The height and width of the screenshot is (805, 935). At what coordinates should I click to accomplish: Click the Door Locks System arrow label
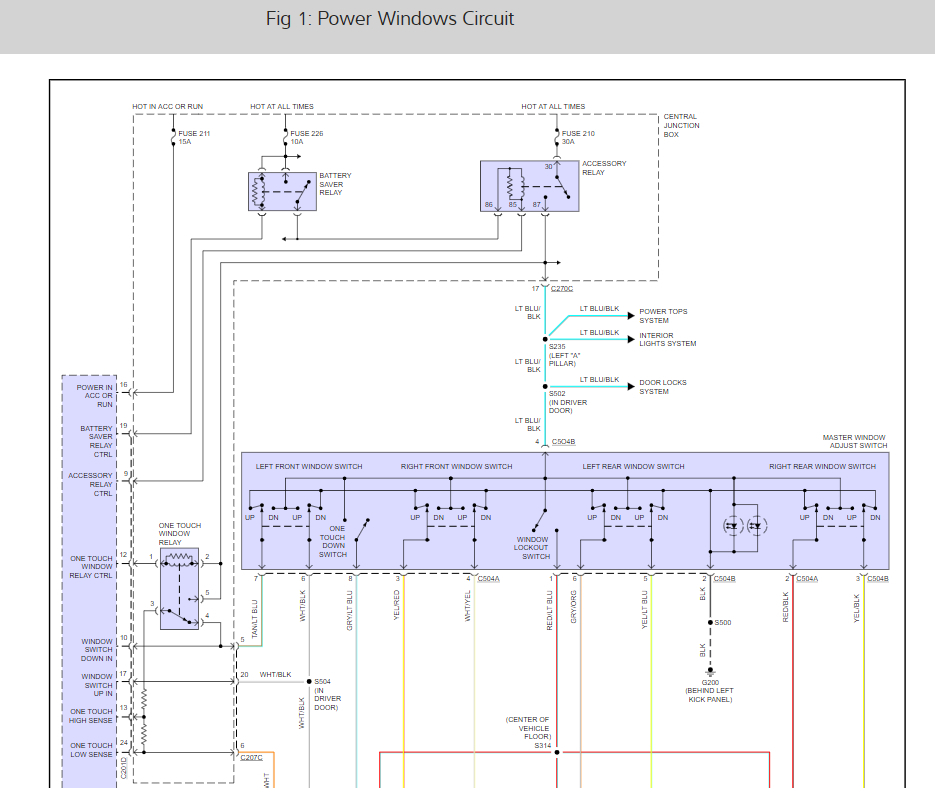pos(662,386)
